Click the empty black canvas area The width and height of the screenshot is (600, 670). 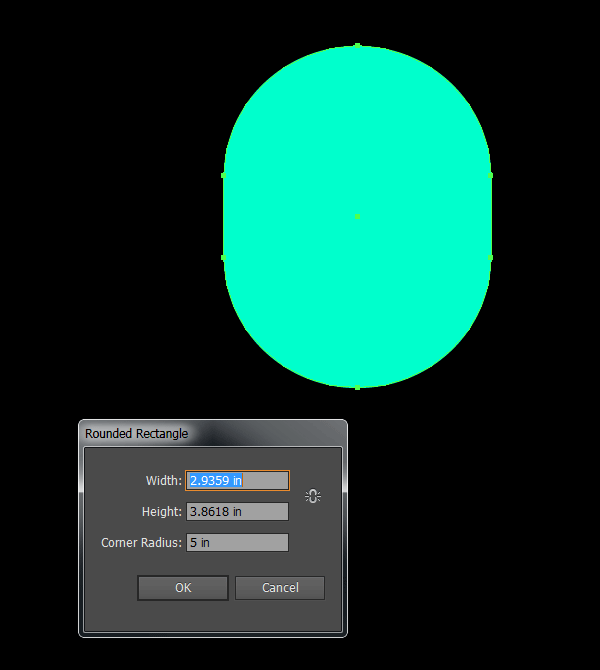[100, 200]
